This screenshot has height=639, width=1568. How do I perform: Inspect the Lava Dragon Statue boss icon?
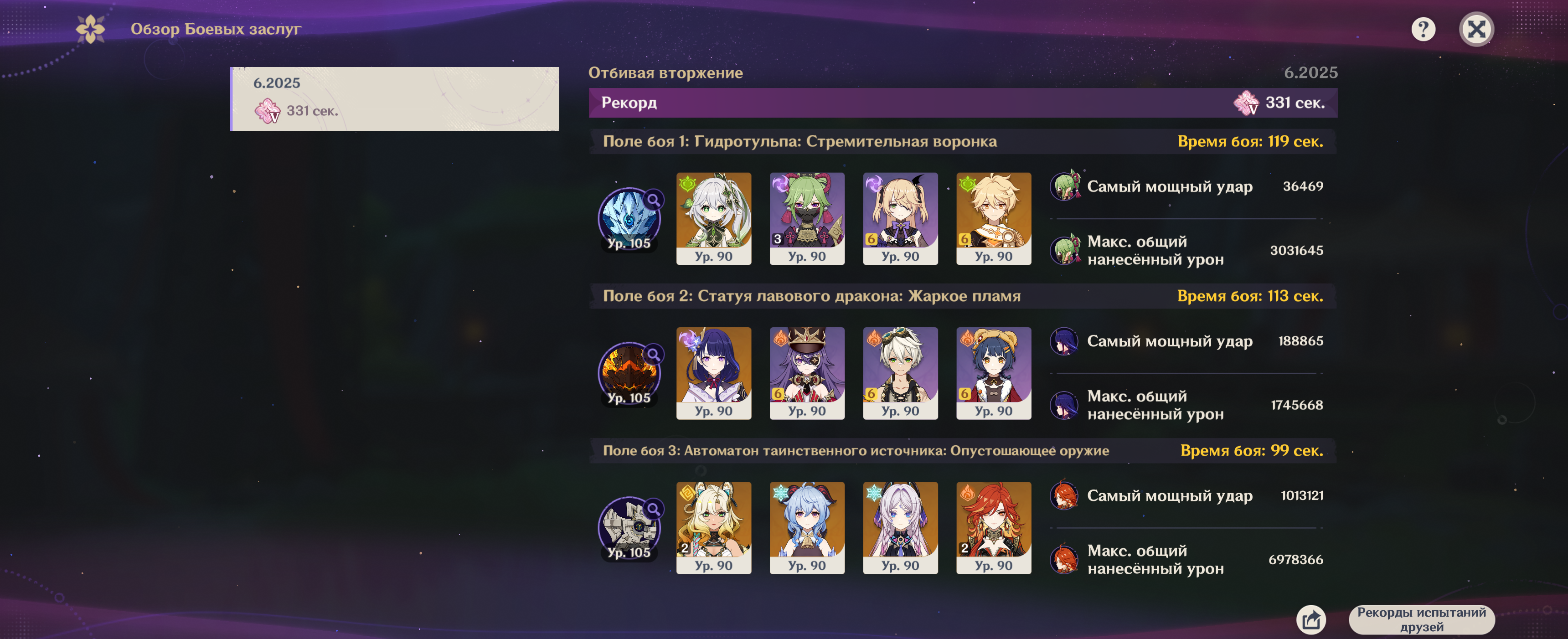[x=629, y=373]
